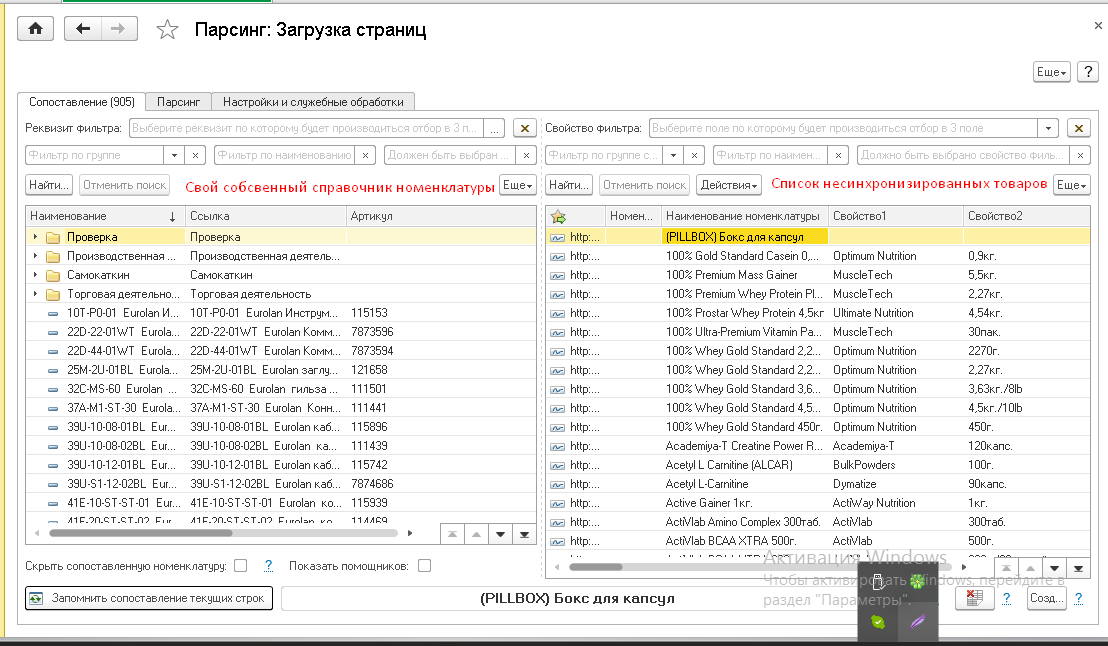
Task: Add page to favorites with star icon
Action: coord(167,30)
